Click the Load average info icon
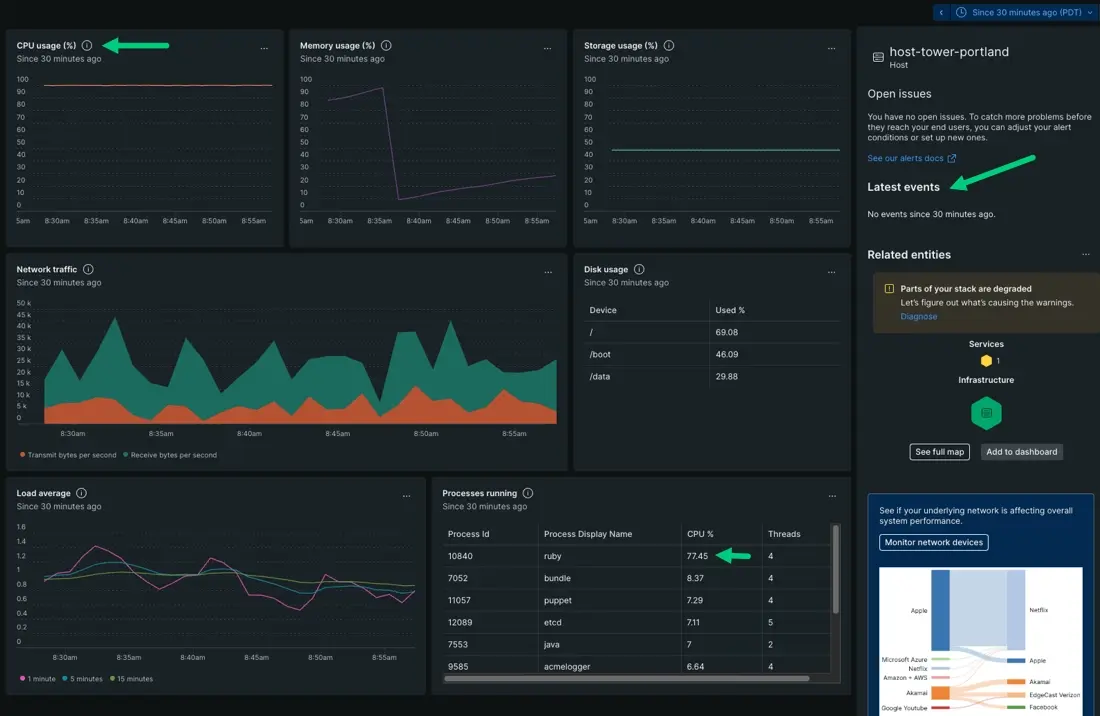1100x716 pixels. tap(81, 494)
